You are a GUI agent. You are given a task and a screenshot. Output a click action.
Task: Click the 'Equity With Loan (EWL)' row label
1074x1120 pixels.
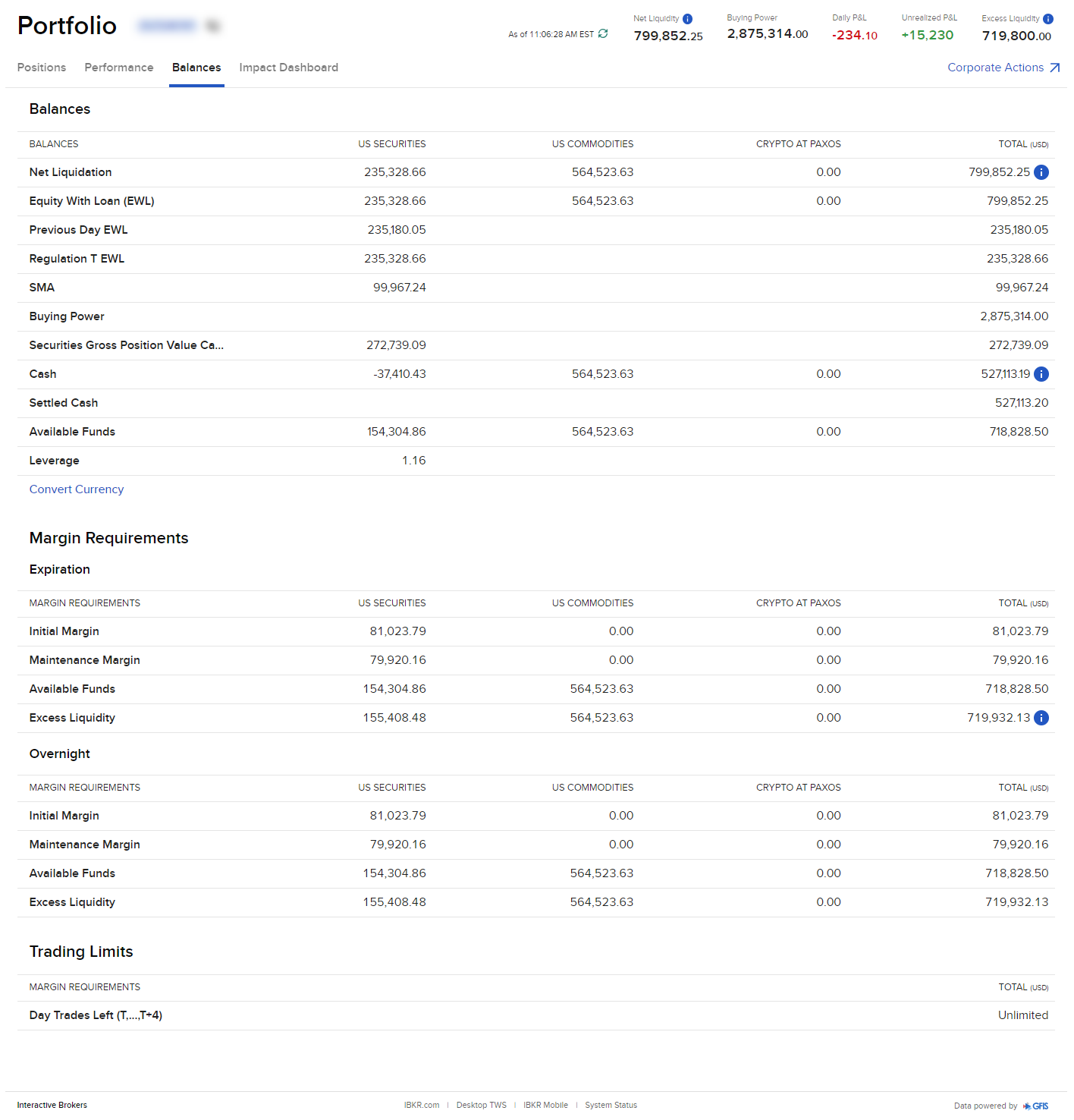tap(92, 201)
